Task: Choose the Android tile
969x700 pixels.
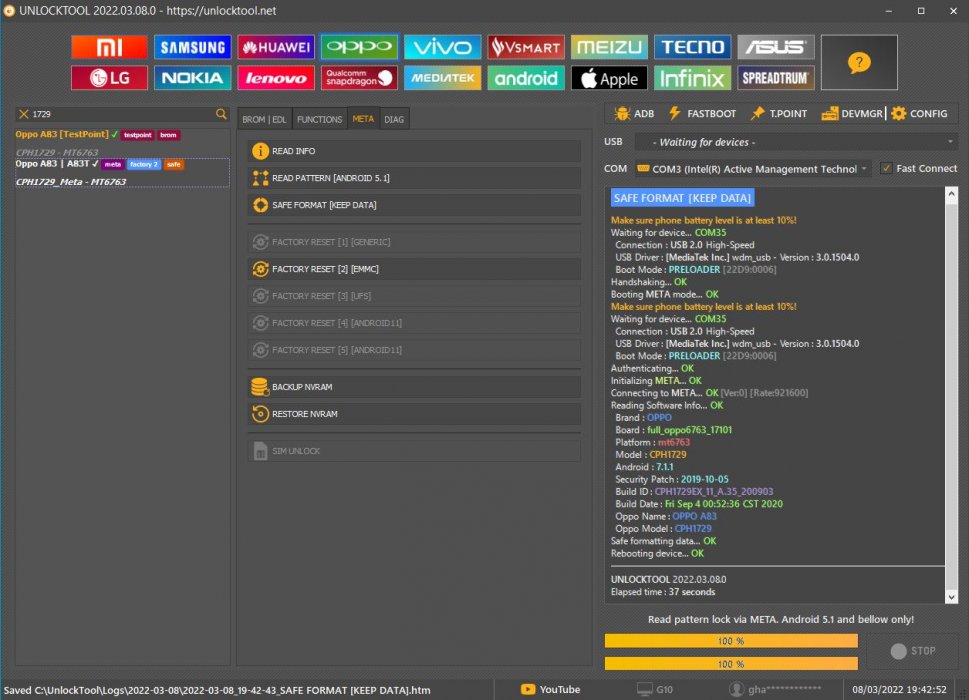Action: point(526,78)
